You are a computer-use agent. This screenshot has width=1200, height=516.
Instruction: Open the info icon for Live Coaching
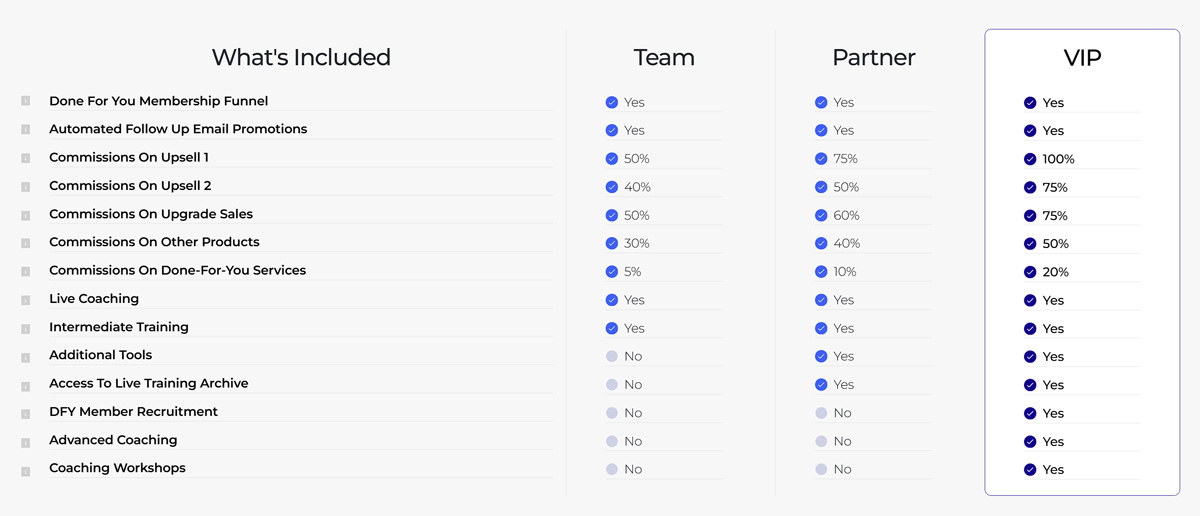[x=26, y=299]
